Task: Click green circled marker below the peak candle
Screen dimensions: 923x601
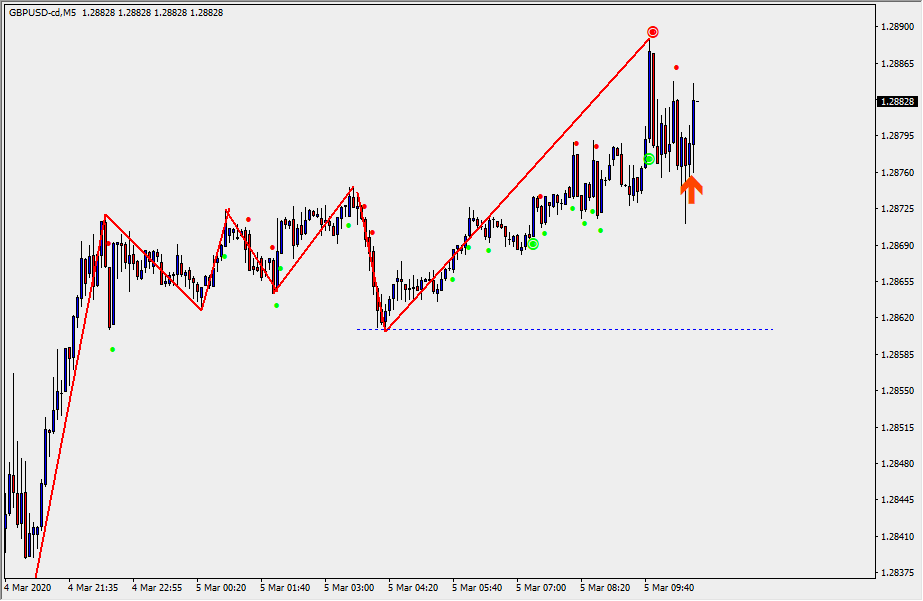Action: [649, 159]
